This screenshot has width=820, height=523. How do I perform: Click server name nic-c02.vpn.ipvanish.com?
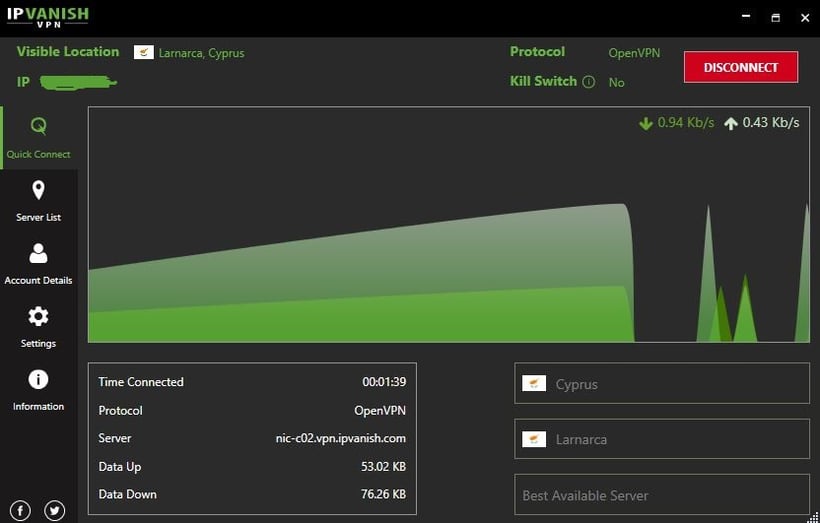click(x=340, y=438)
